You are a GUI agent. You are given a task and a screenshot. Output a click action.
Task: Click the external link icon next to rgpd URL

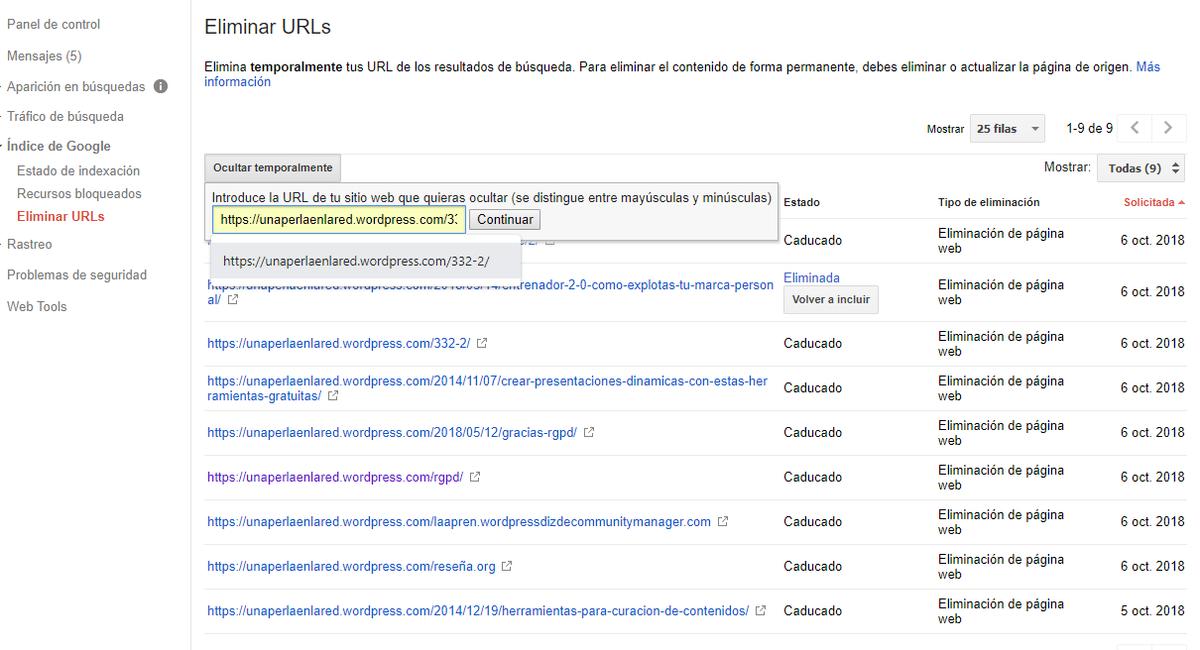[476, 477]
